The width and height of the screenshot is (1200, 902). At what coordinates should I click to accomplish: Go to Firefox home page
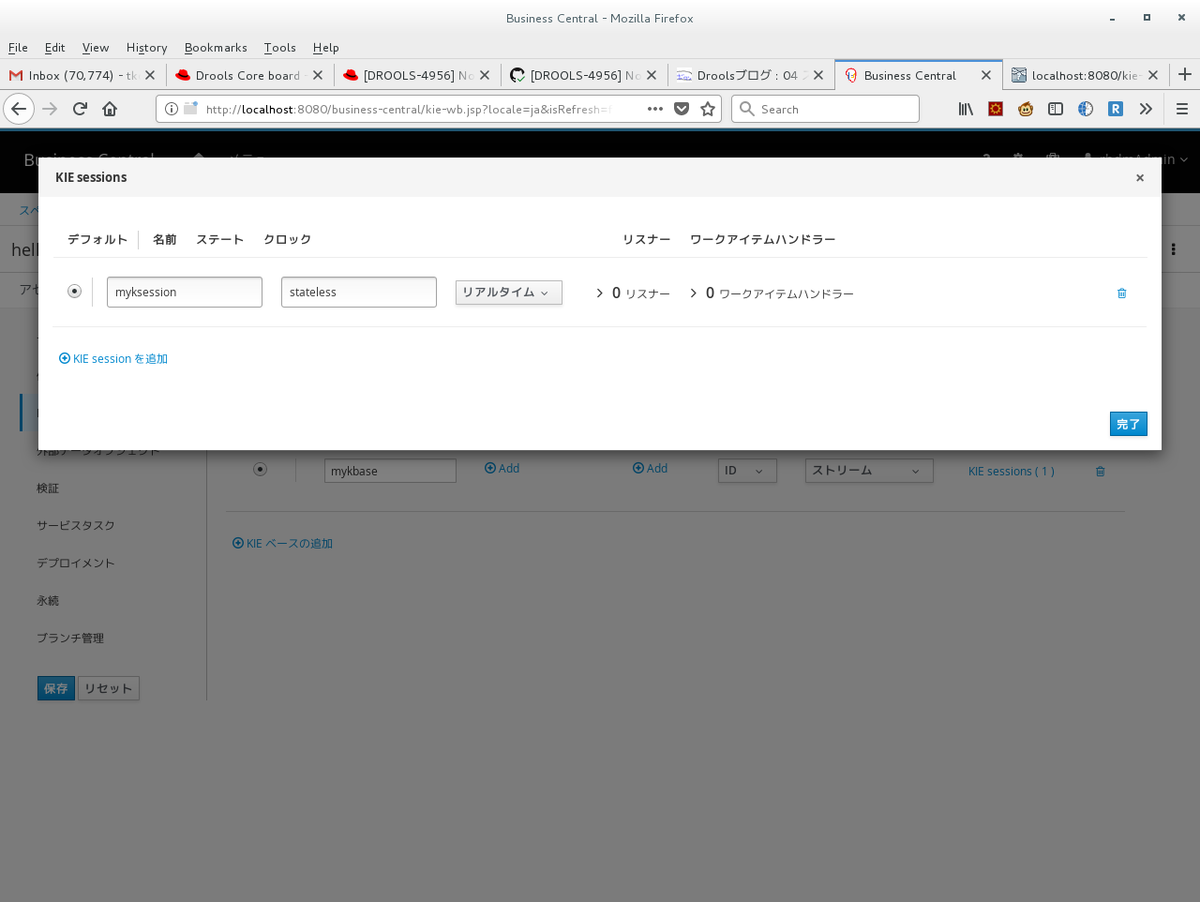(x=110, y=109)
